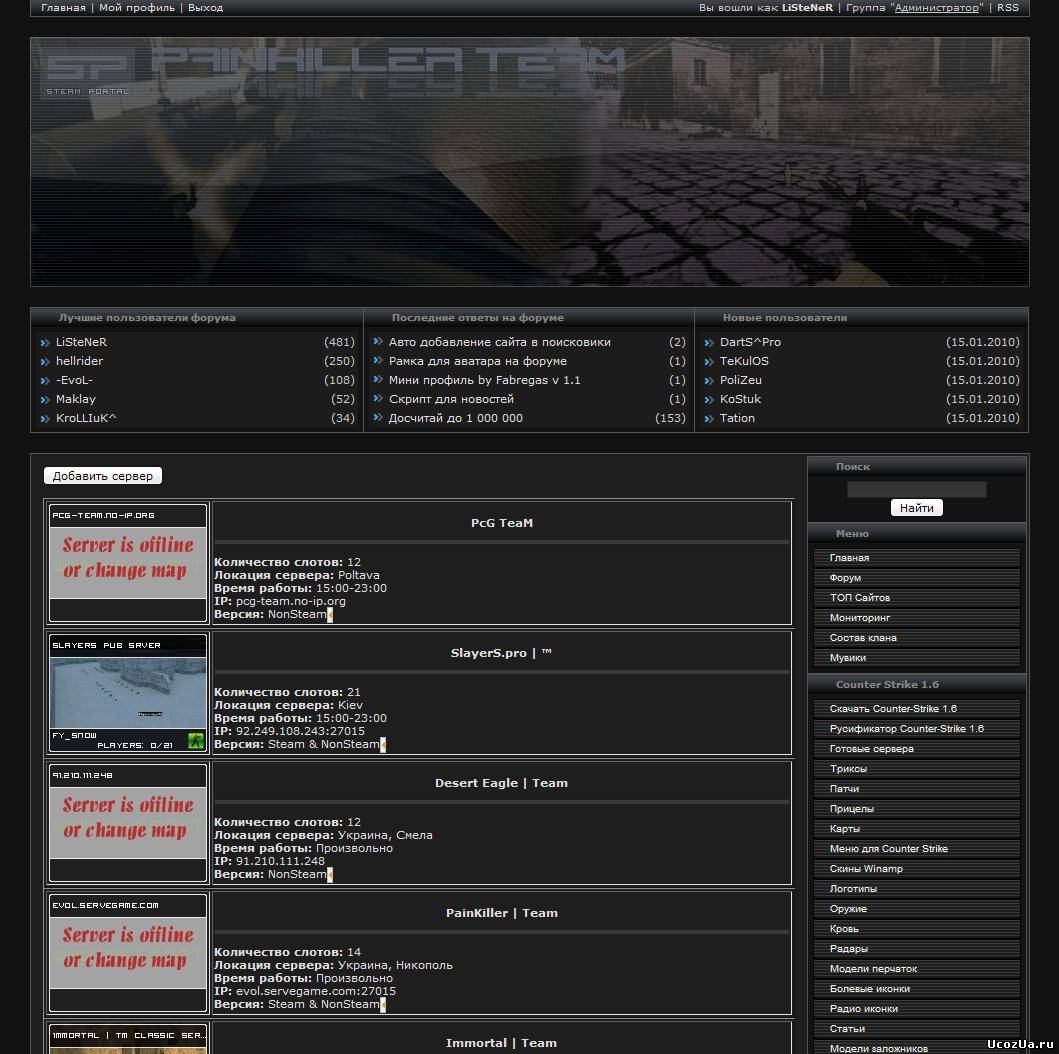Open Кровь sidebar link
Screen dimensions: 1059x1054
[x=916, y=929]
